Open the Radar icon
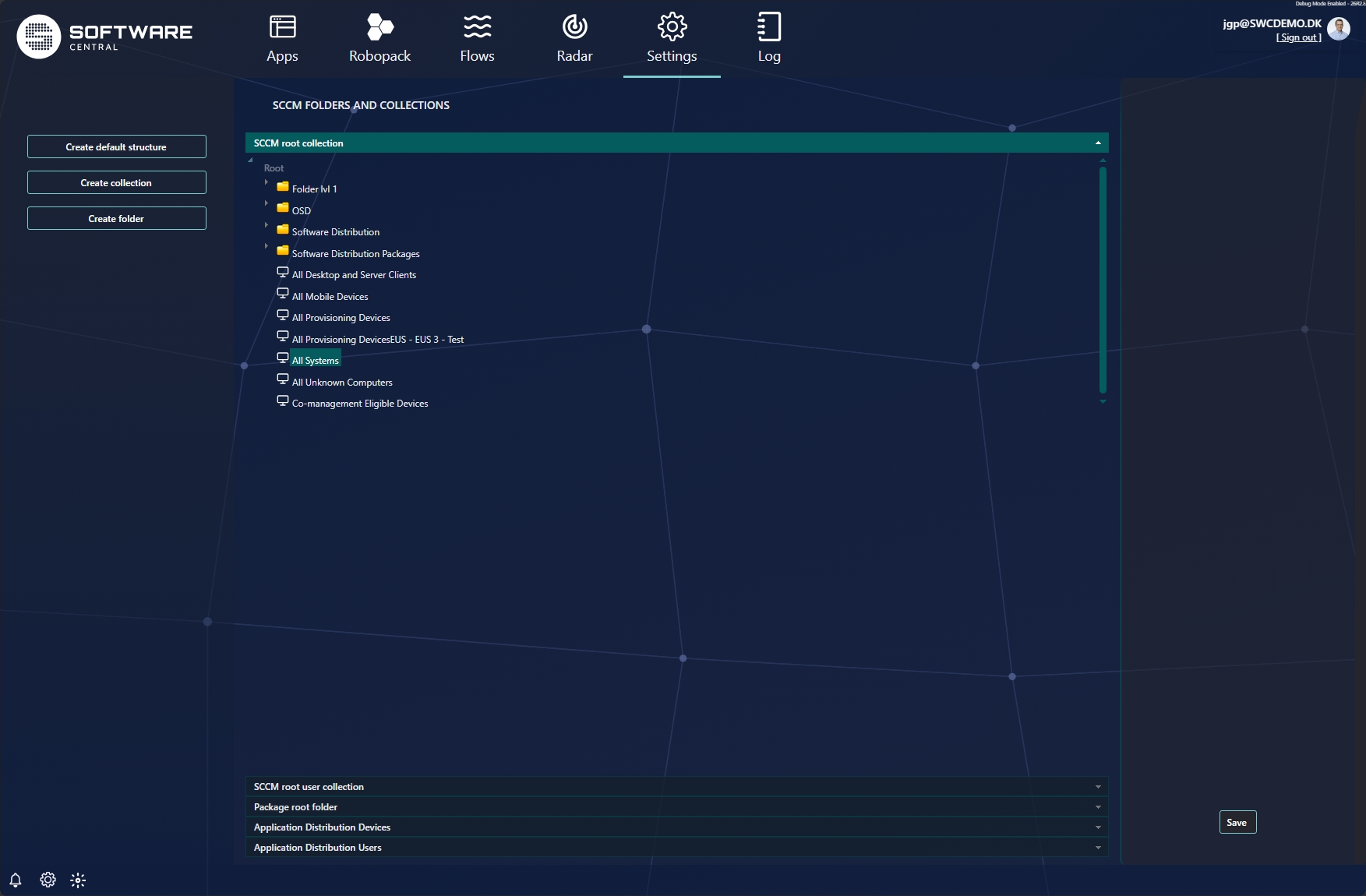 (574, 26)
